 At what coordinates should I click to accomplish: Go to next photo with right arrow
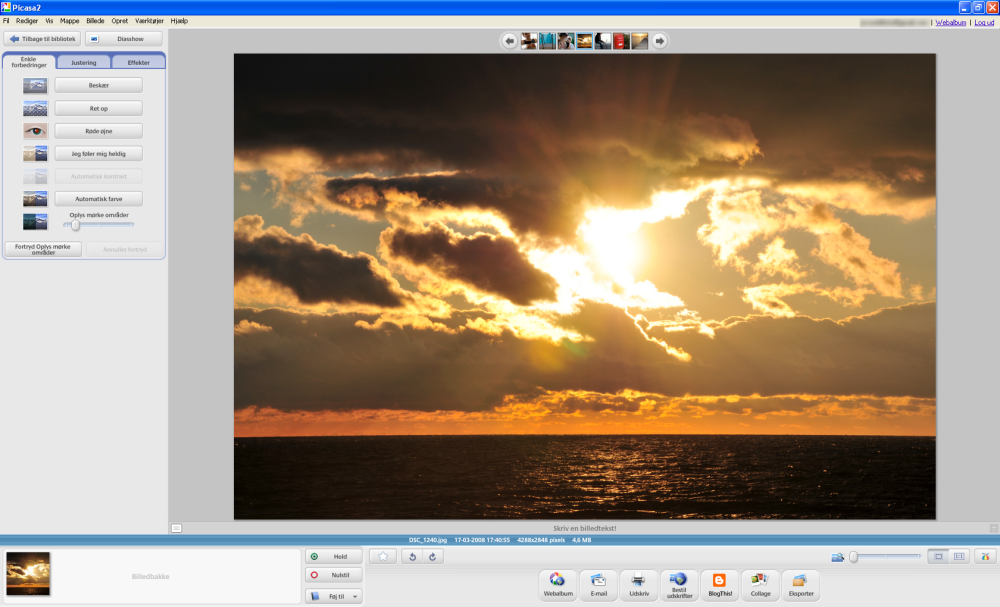click(x=660, y=41)
